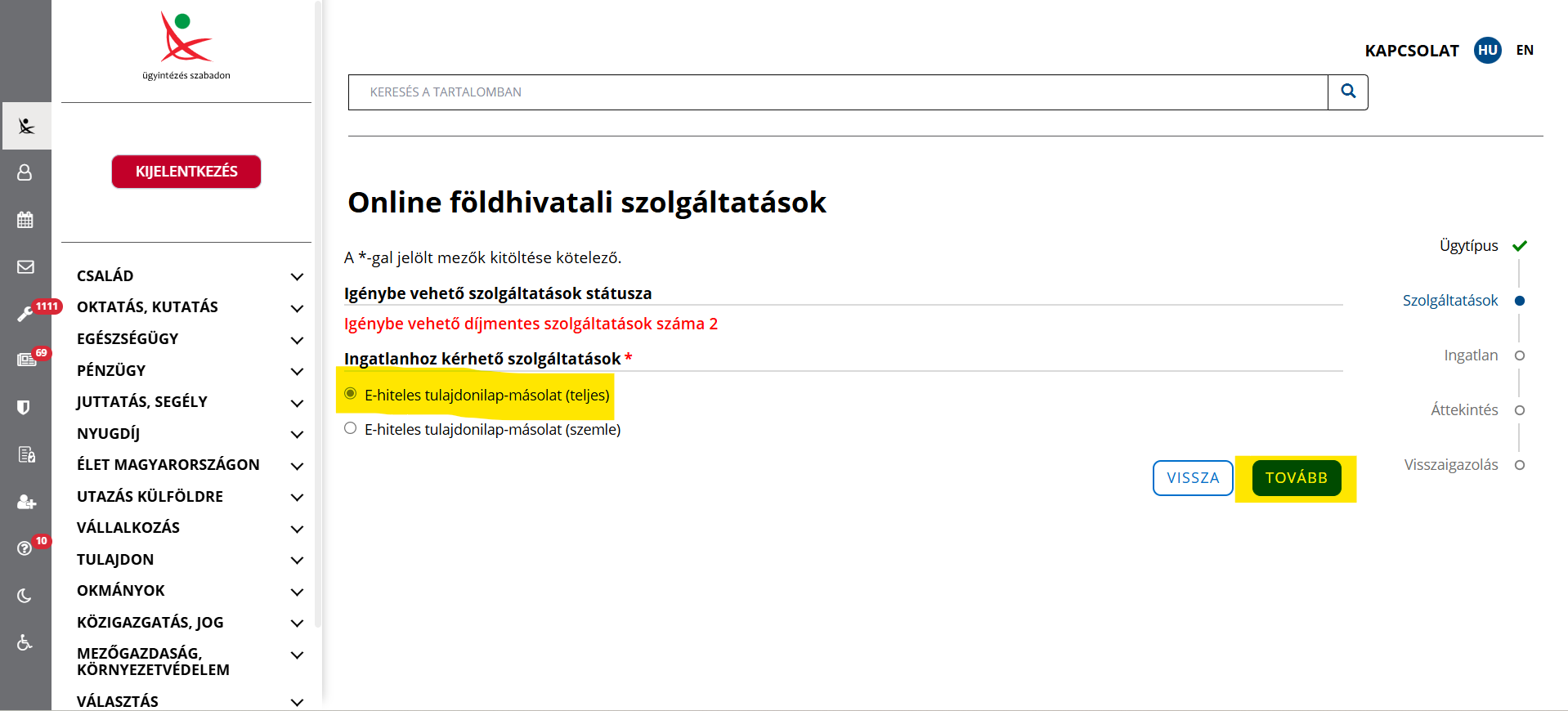Click the magnifying glass search icon
Viewport: 1568px width, 711px height.
(x=1348, y=92)
